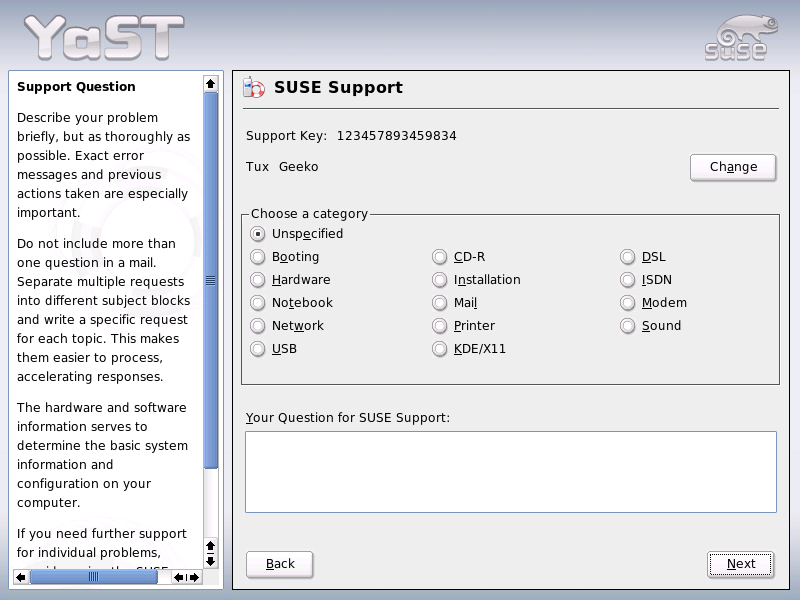Select the Network radio button
Screen dimensions: 800x600
coord(258,326)
